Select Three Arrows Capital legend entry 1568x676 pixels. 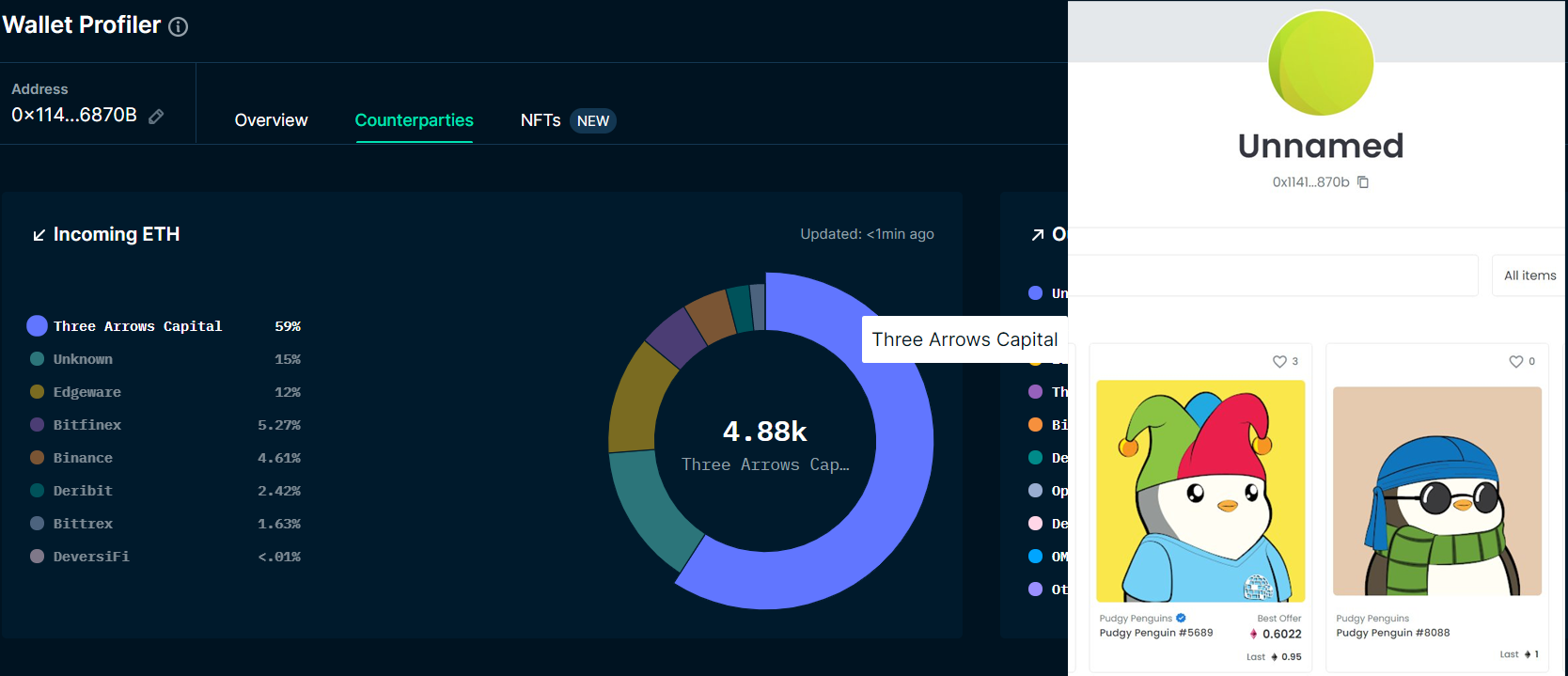[x=137, y=326]
